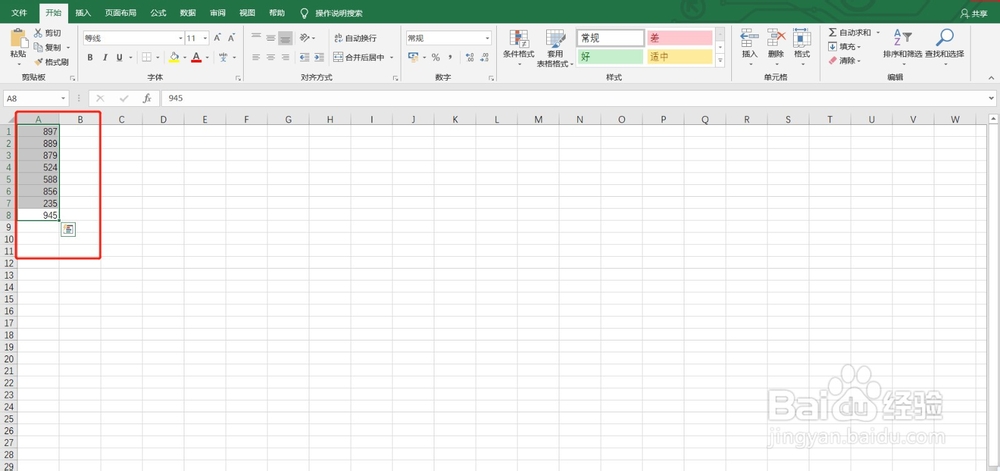Expand the formula bar
The width and height of the screenshot is (1000, 471).
(x=991, y=98)
